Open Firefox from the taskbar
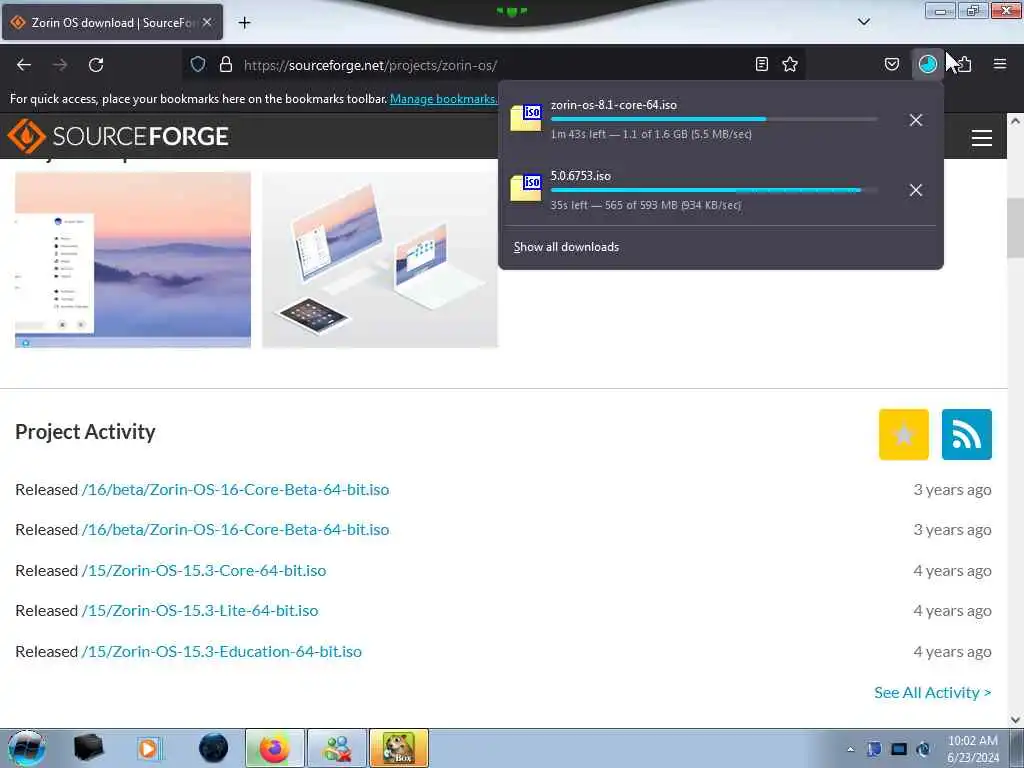This screenshot has width=1024, height=768. (x=275, y=748)
